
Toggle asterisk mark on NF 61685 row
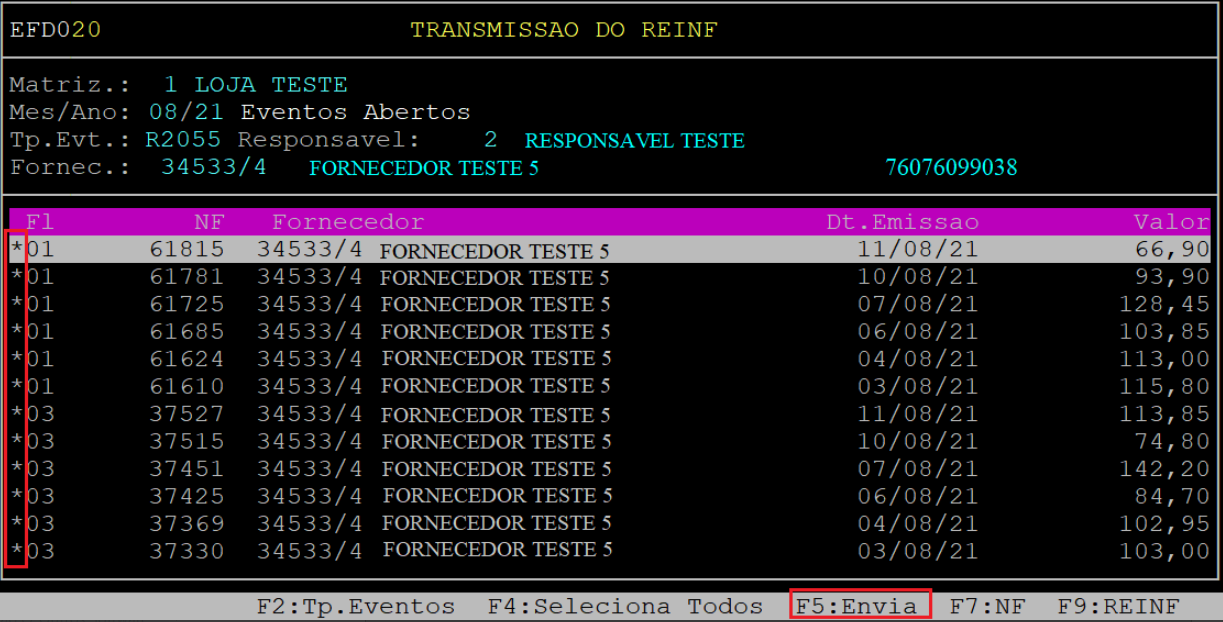coord(16,331)
